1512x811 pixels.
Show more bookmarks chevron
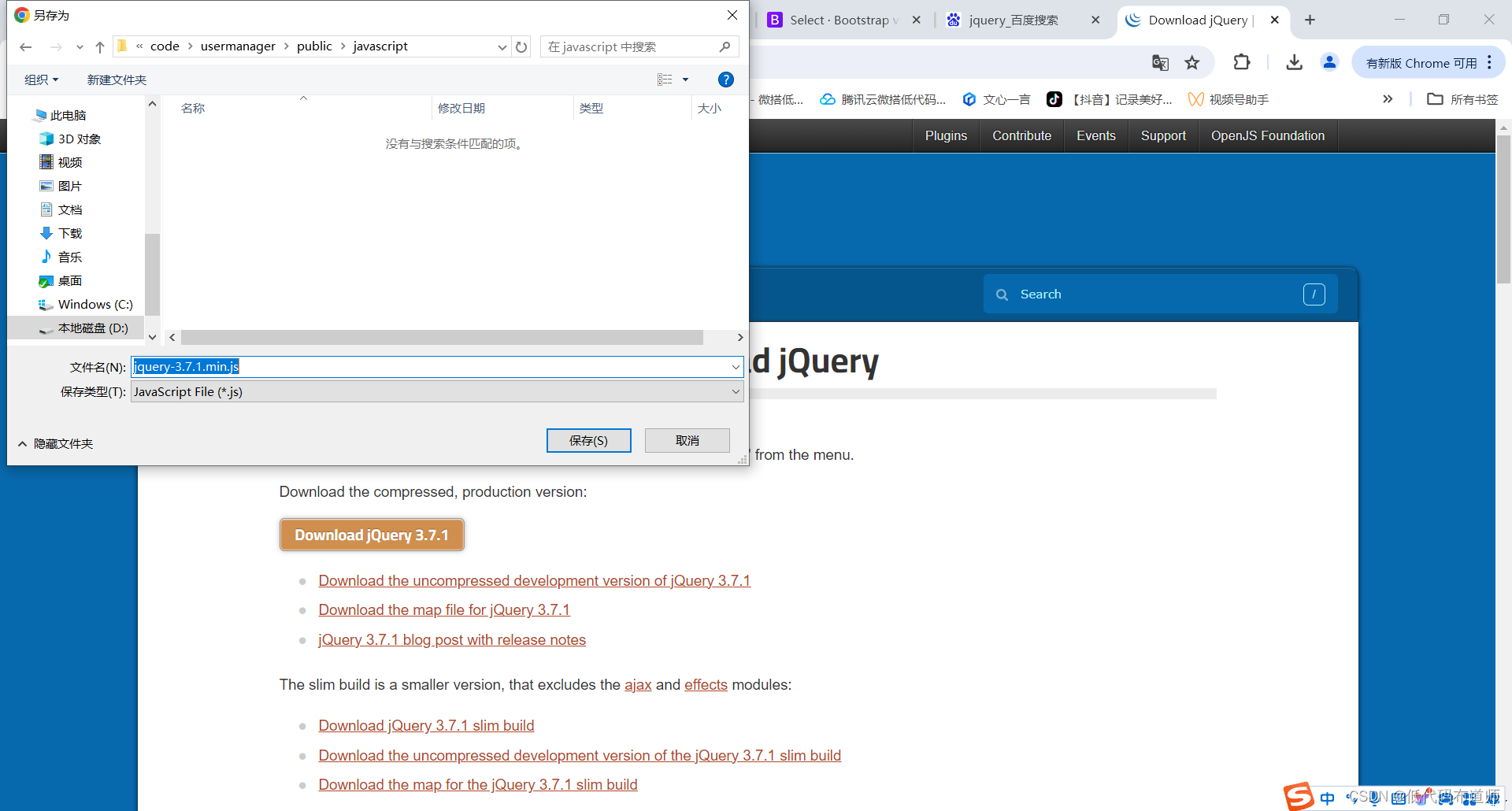tap(1388, 99)
